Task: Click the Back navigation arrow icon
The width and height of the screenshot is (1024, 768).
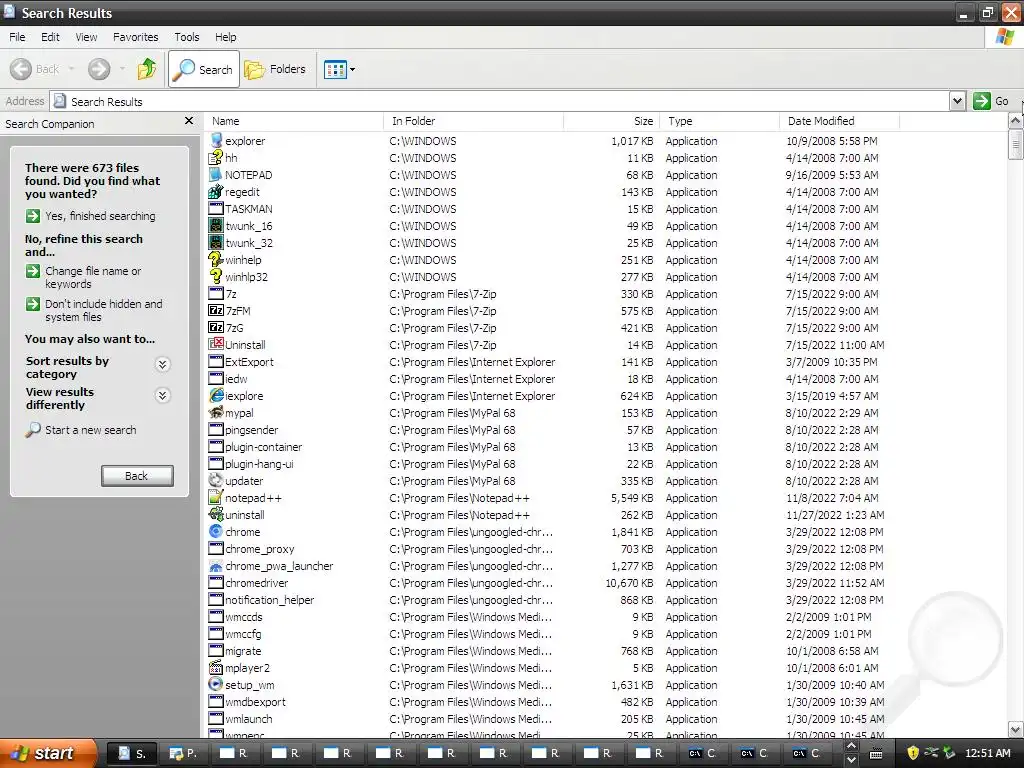Action: click(21, 69)
